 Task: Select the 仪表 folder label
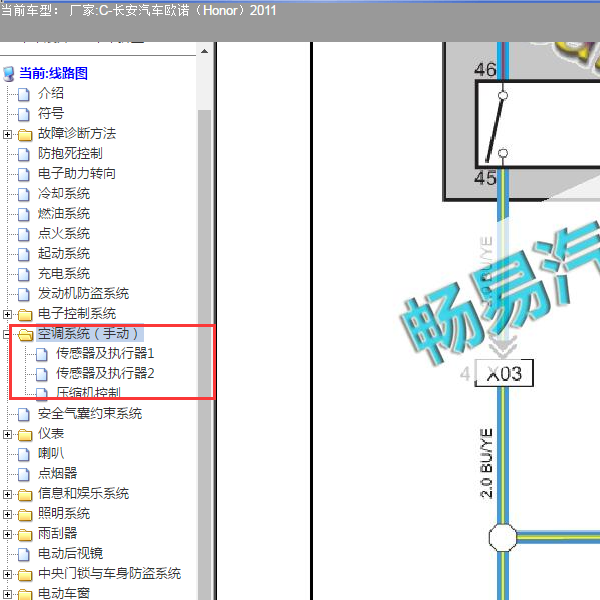pos(51,433)
